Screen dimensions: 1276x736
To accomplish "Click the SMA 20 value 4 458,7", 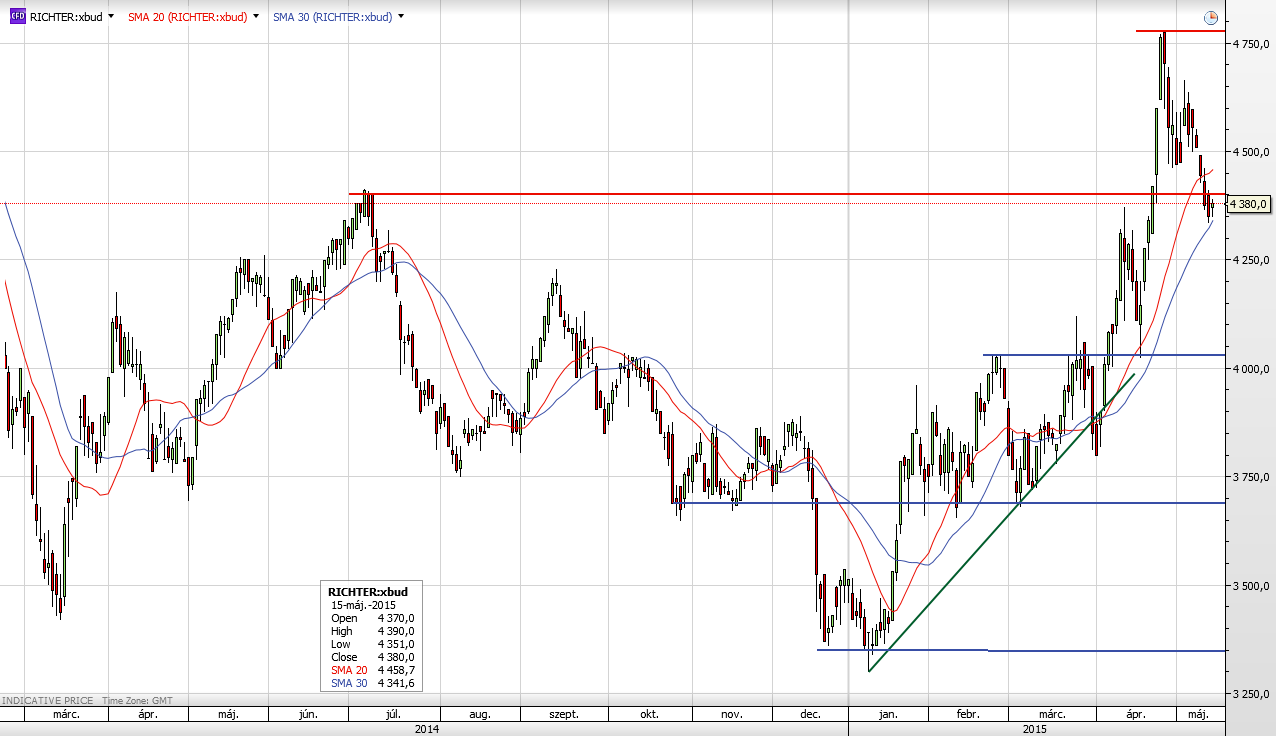I will tap(396, 670).
